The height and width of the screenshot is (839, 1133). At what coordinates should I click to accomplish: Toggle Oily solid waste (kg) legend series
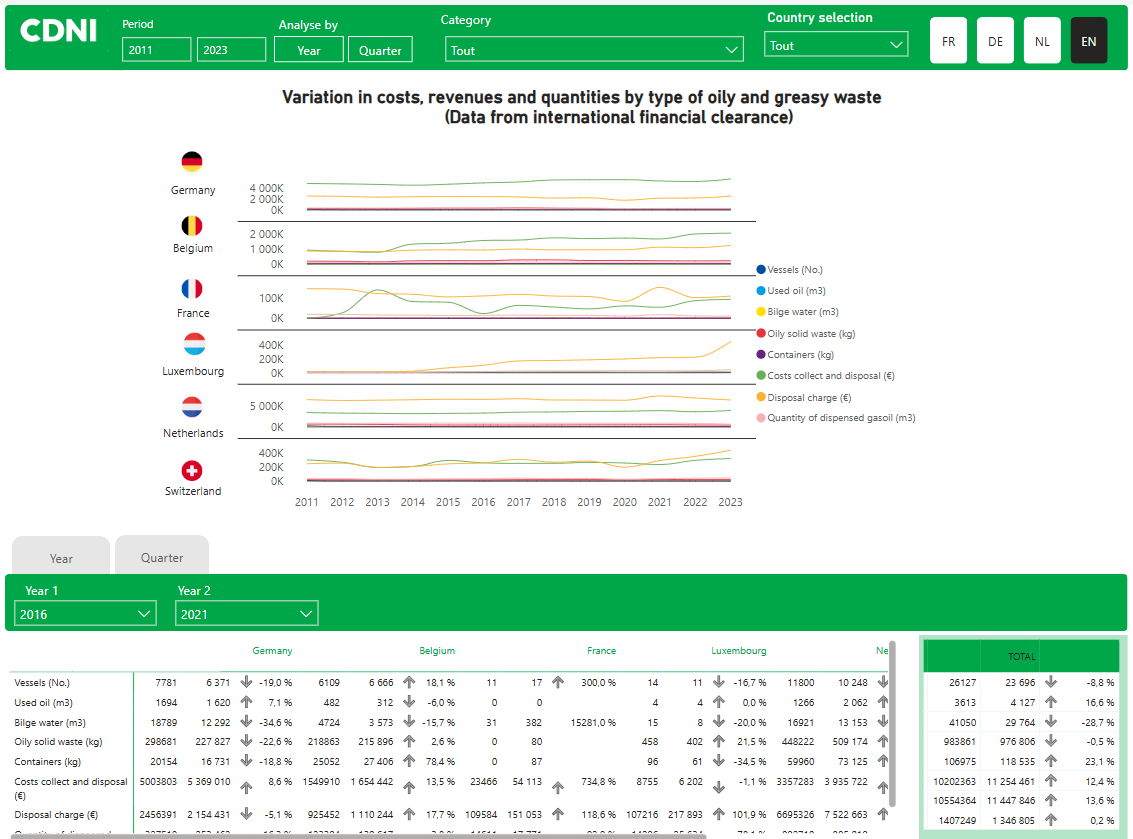[806, 333]
